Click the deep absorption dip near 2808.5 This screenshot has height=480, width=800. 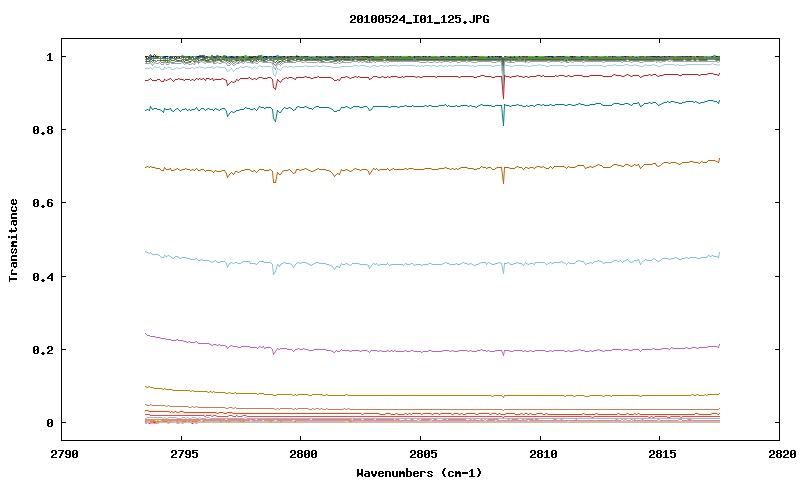504,87
